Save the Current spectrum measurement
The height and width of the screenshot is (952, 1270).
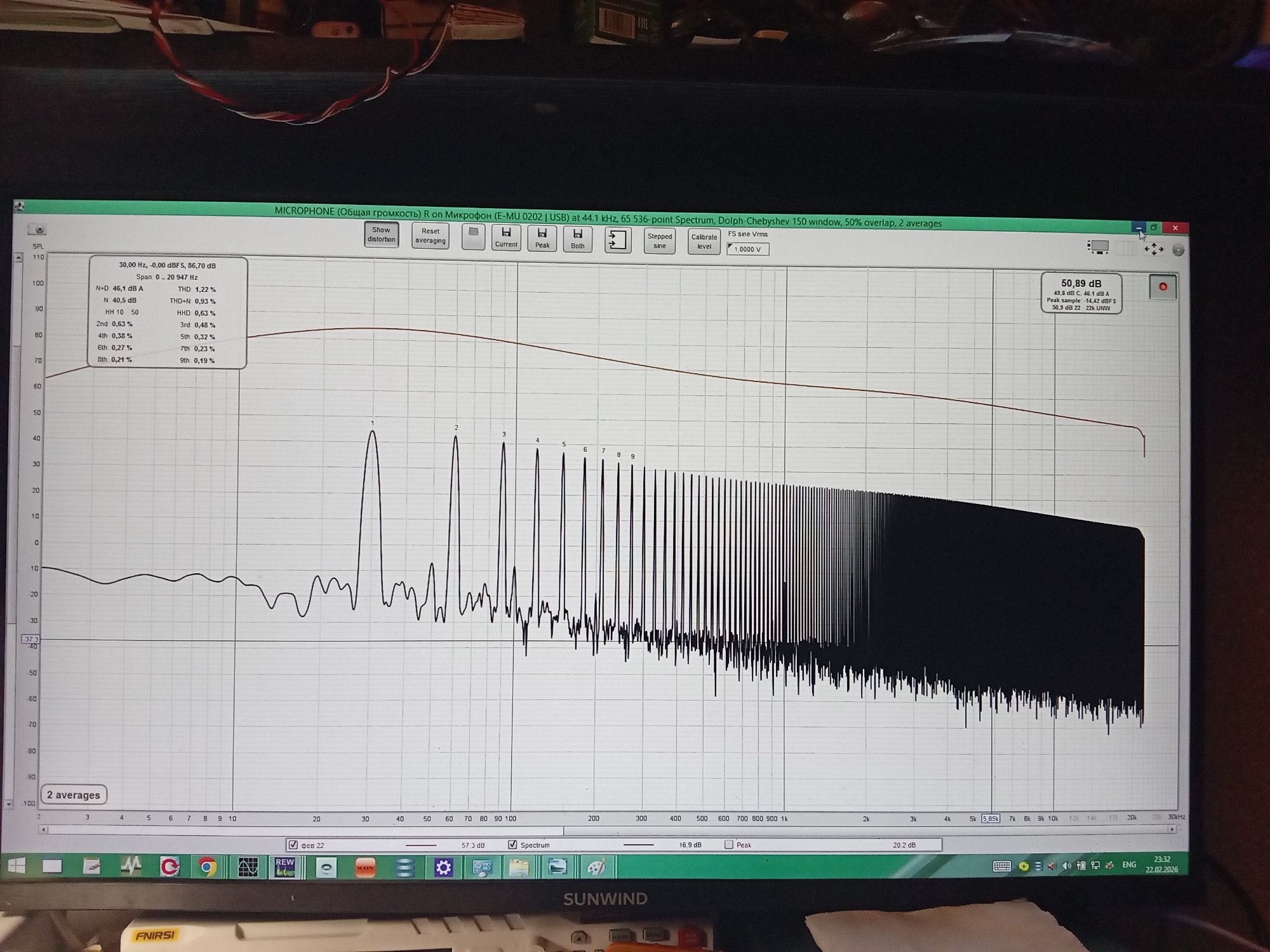(x=506, y=238)
